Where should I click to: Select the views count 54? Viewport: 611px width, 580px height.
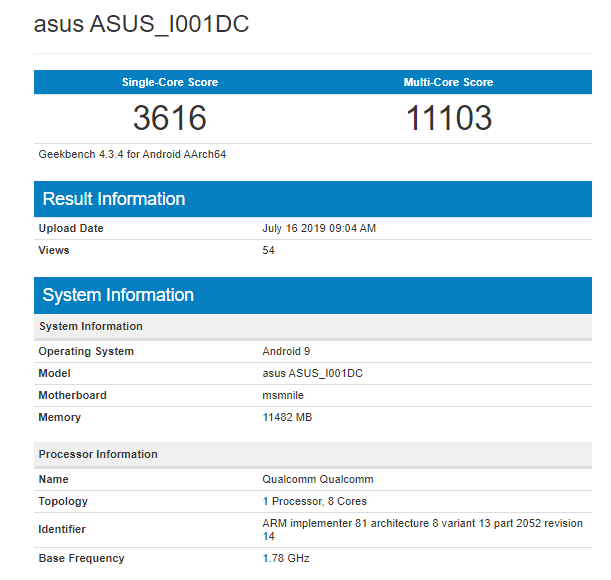[268, 250]
